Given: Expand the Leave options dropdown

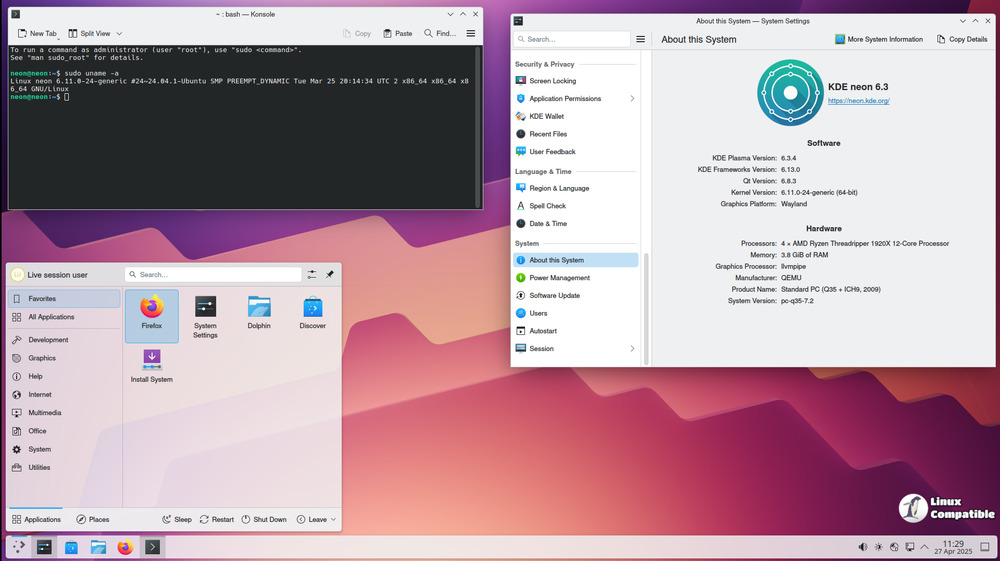Looking at the screenshot, I should click(x=332, y=520).
